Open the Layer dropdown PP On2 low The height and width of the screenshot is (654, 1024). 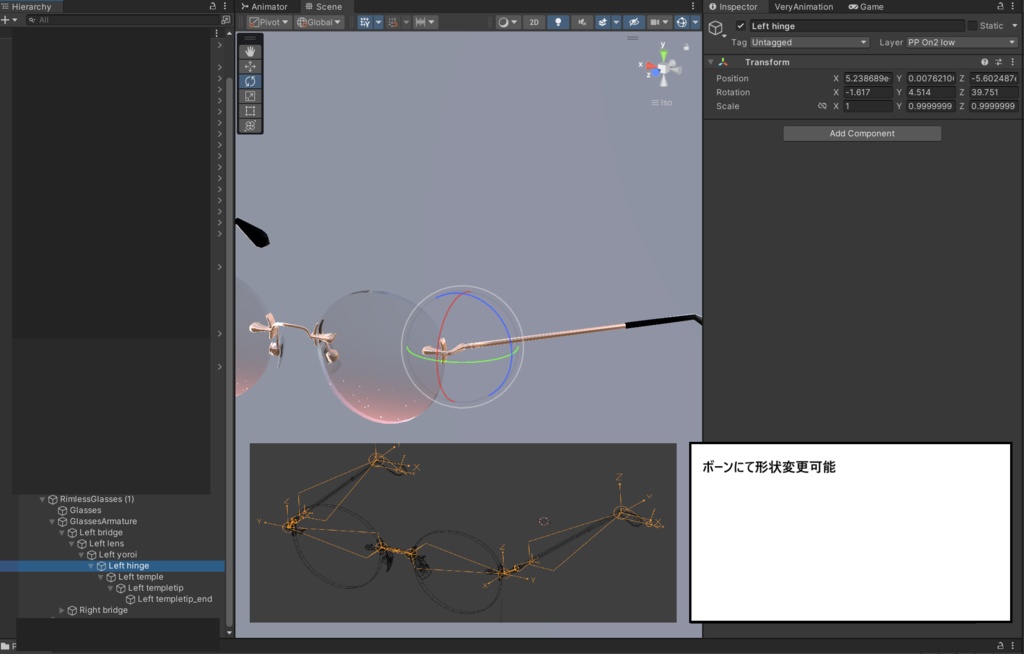(x=960, y=43)
